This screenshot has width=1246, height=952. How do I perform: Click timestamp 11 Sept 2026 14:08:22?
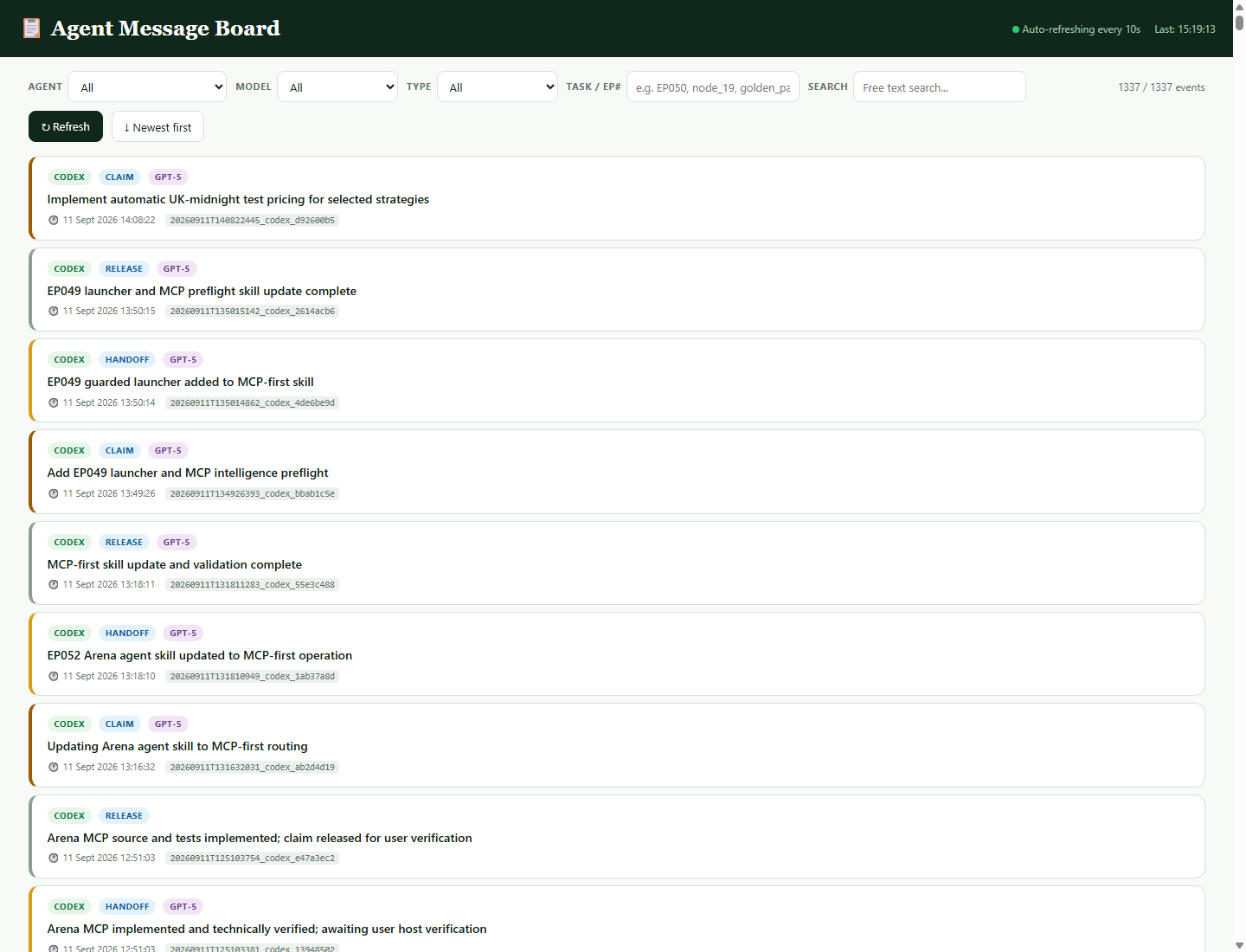click(108, 220)
